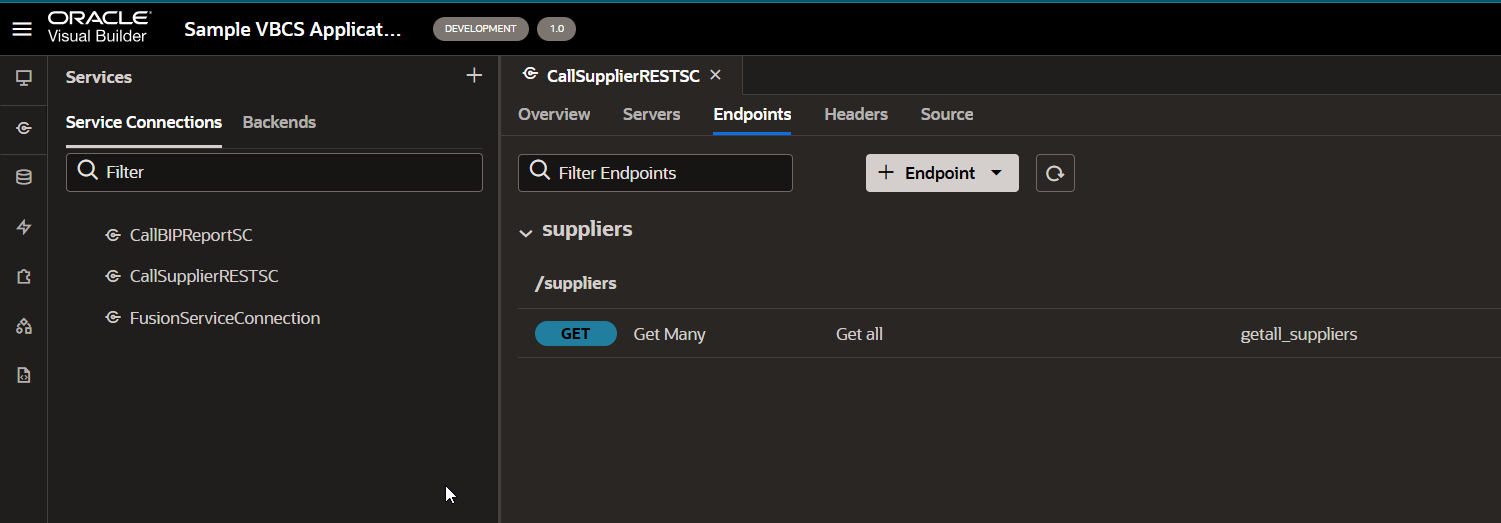Click the search icon in Filter Endpoints
This screenshot has width=1501, height=523.
tap(540, 172)
